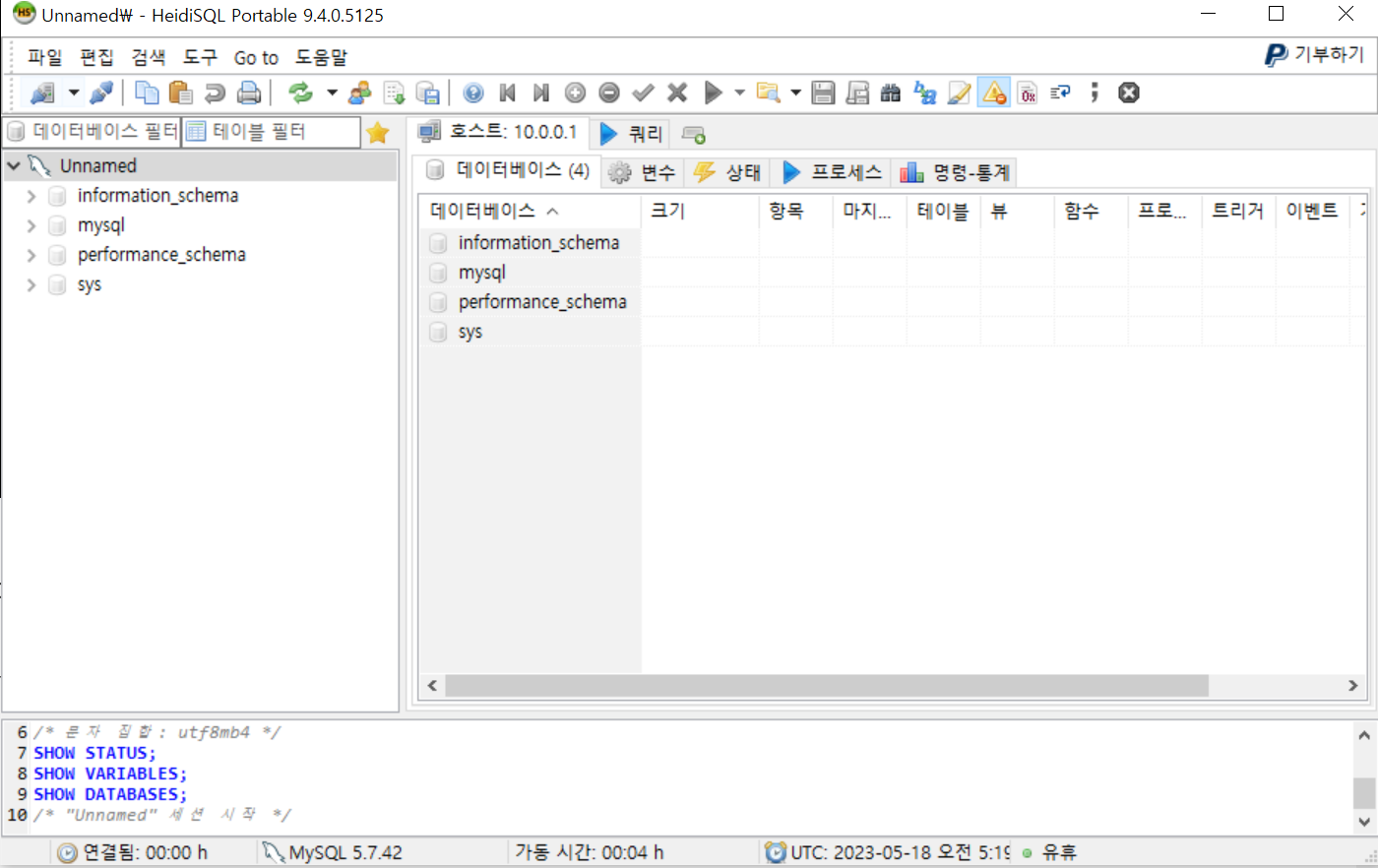Viewport: 1378px width, 868px height.
Task: Switch to the 상태 tab
Action: (727, 173)
